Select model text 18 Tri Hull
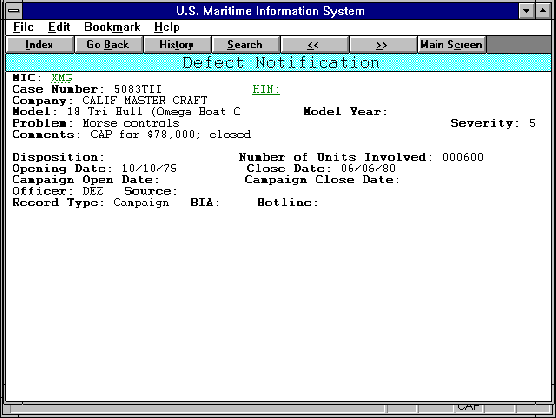This screenshot has width=556, height=418. tap(105, 112)
